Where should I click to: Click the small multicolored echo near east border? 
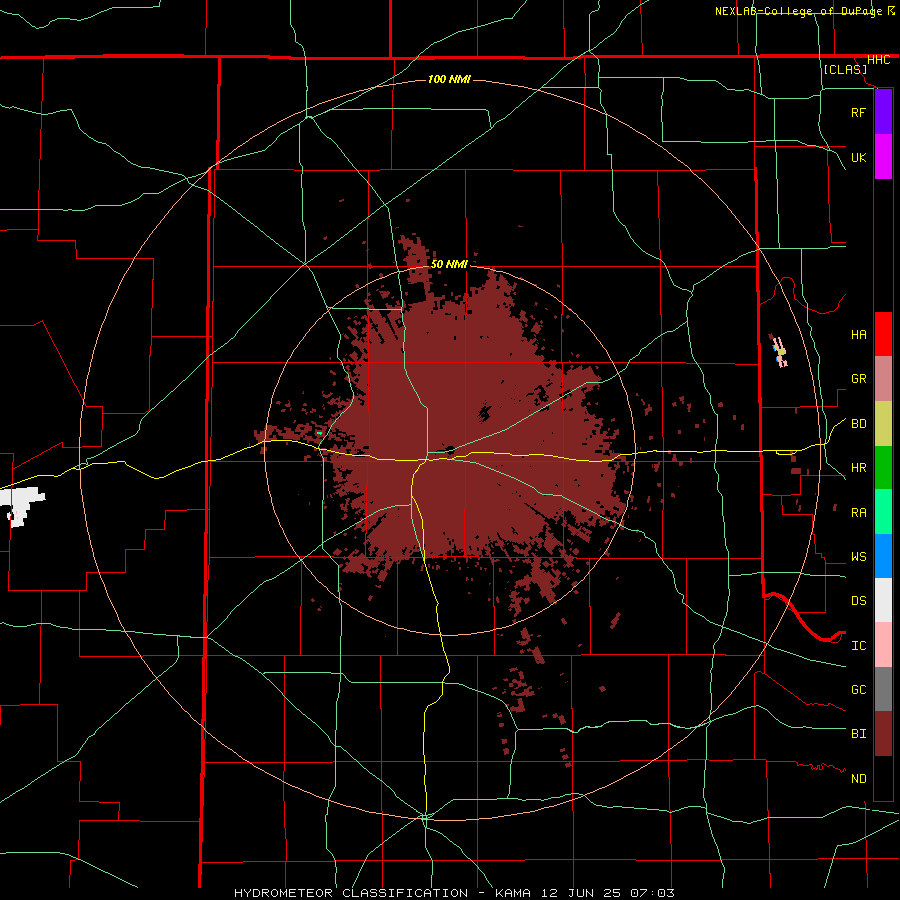point(779,351)
